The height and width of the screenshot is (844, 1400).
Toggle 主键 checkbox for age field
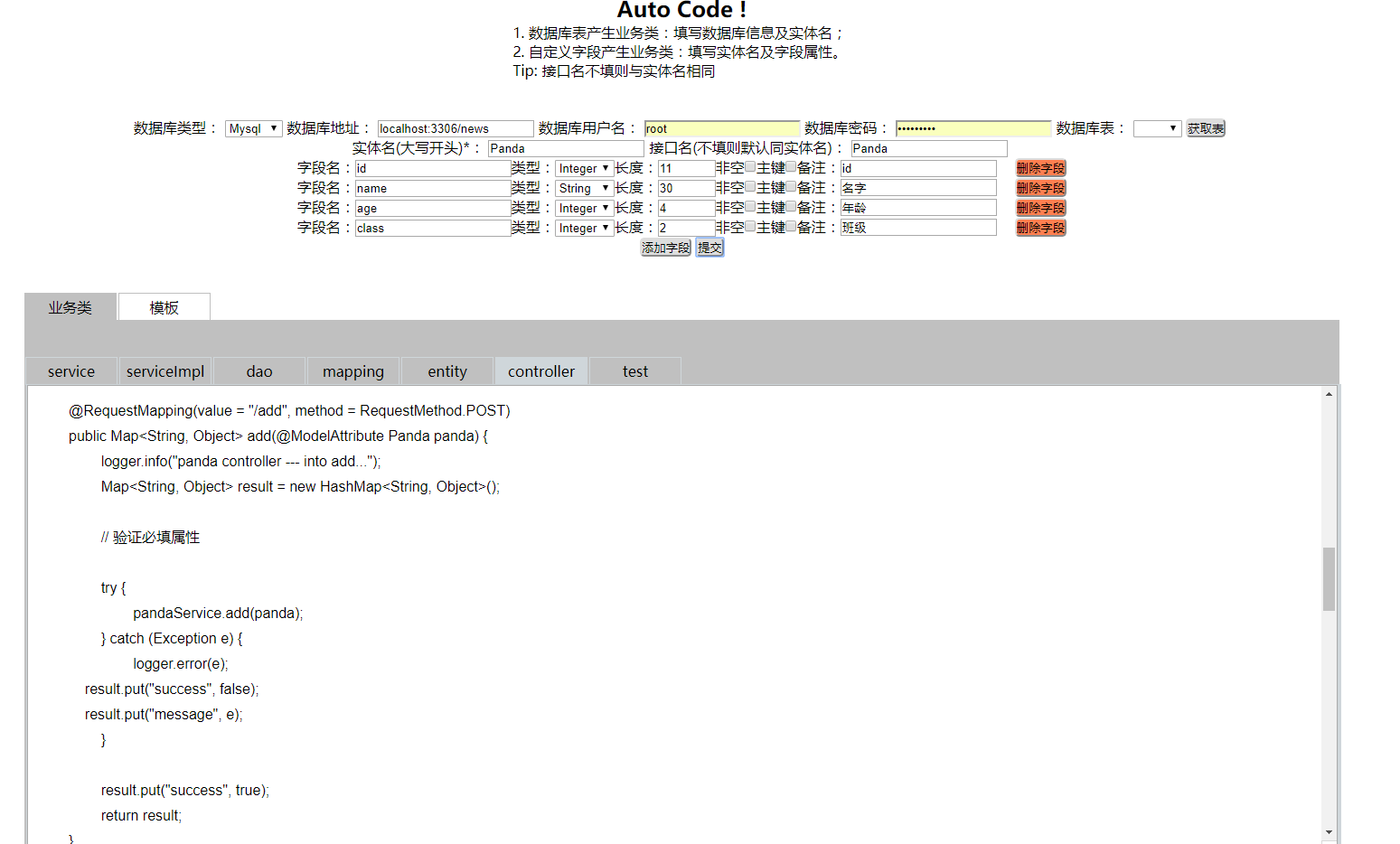(x=791, y=206)
